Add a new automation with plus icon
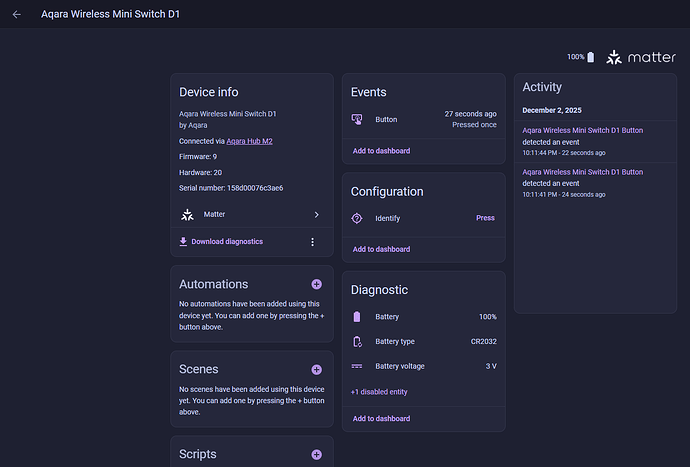 (x=316, y=285)
